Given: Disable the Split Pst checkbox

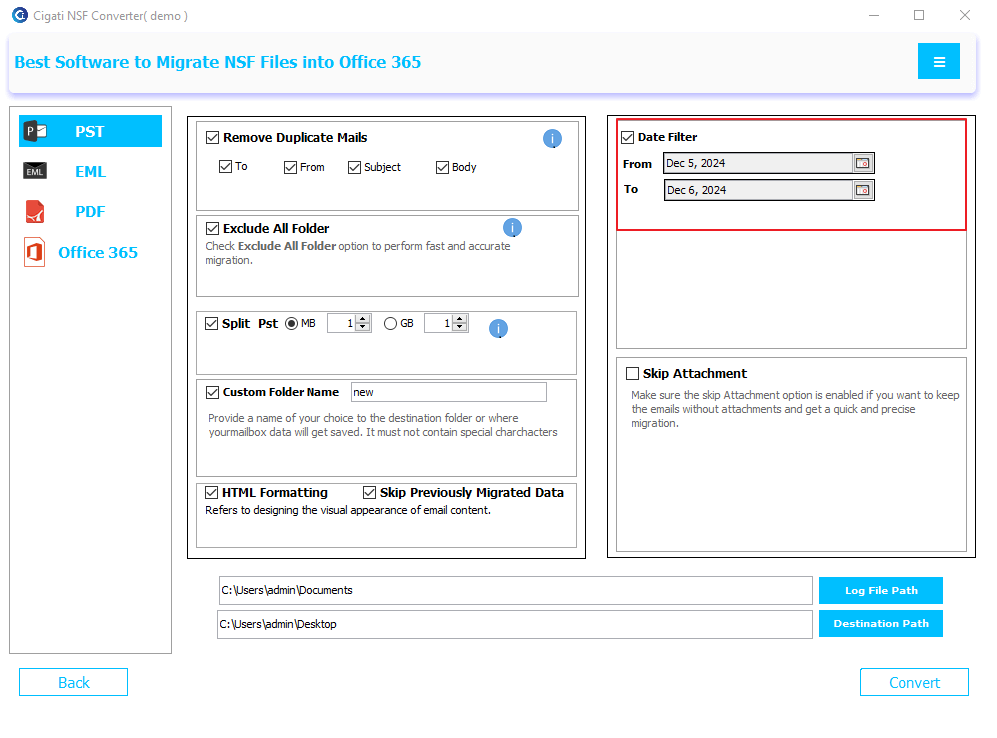Looking at the screenshot, I should [212, 324].
